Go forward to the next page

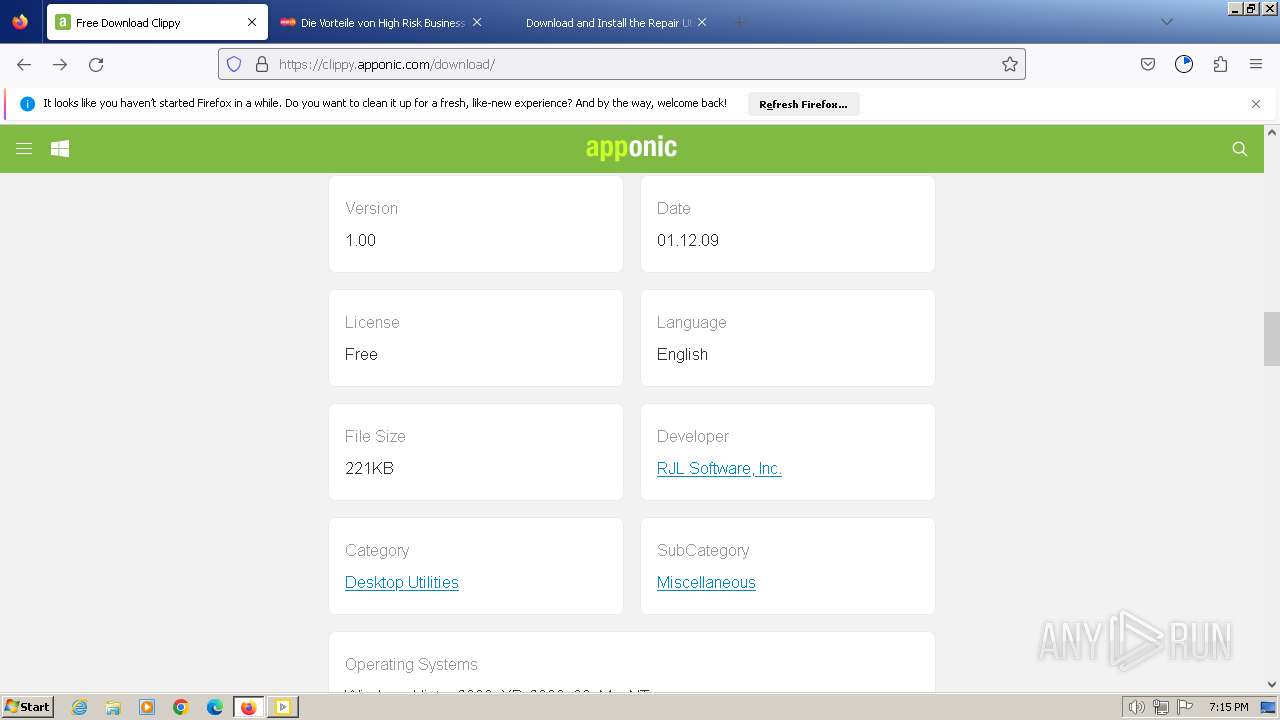coord(60,64)
